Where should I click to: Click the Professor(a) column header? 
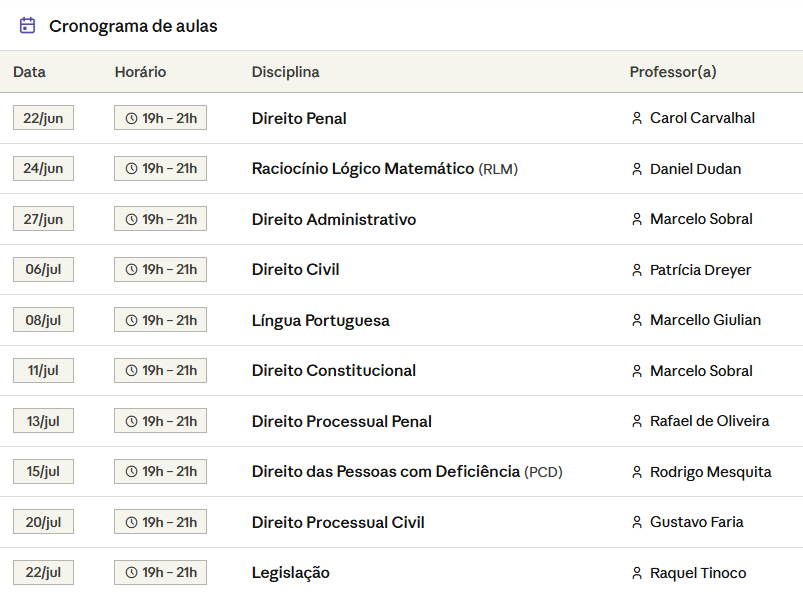pos(673,72)
